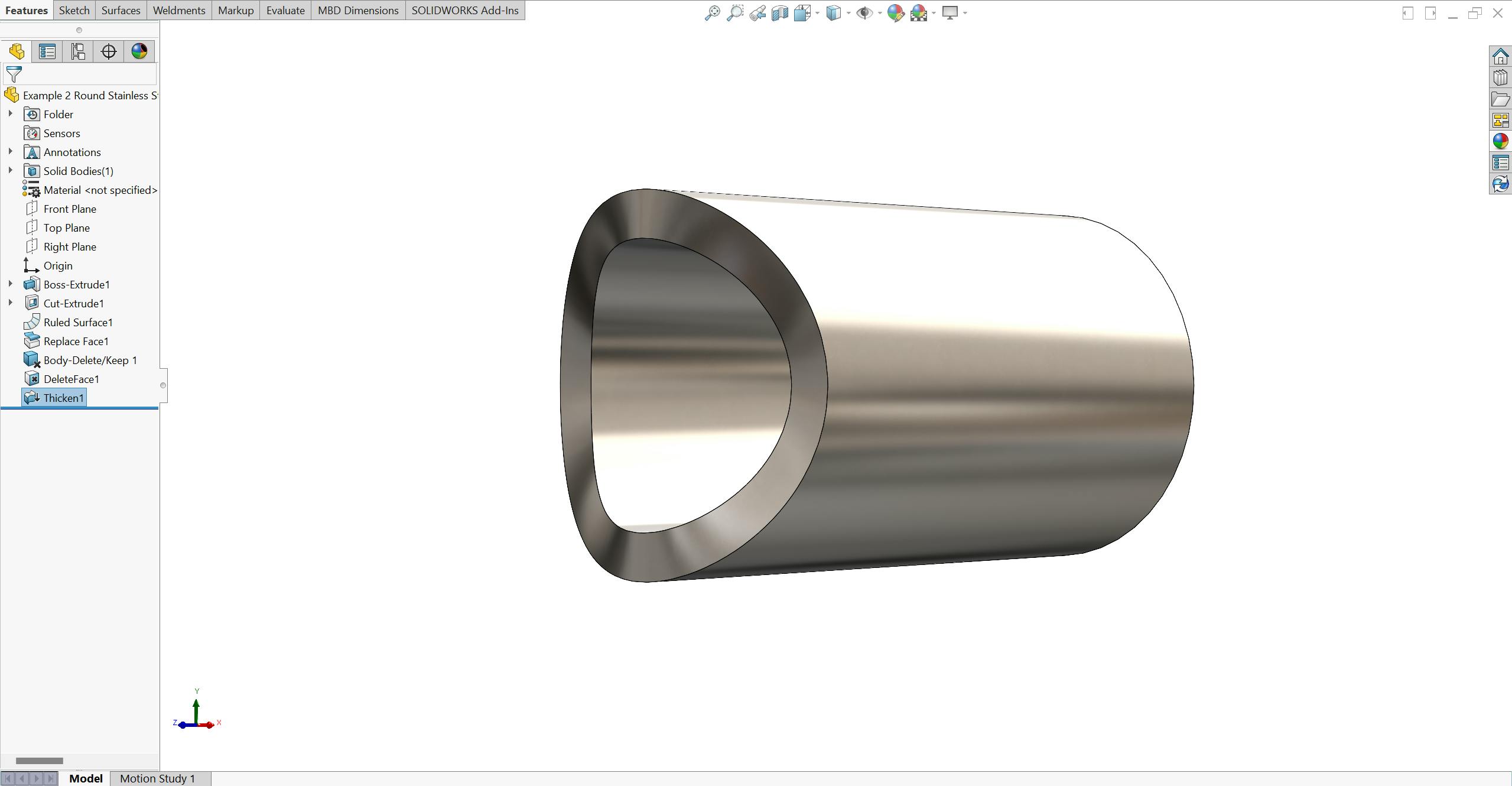Open the Section View tool
The image size is (1512, 786).
778,12
